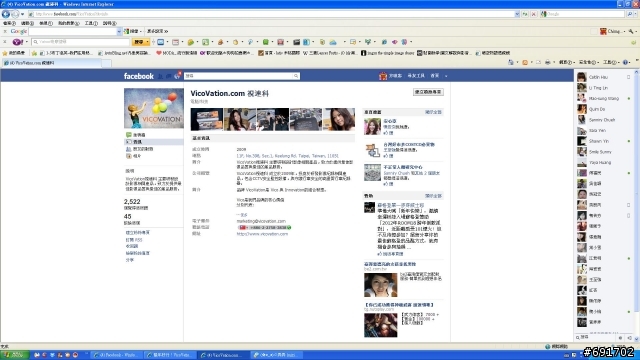640x360 pixels.
Task: Expand Google toolbar search box dropdown
Action: 119,31
